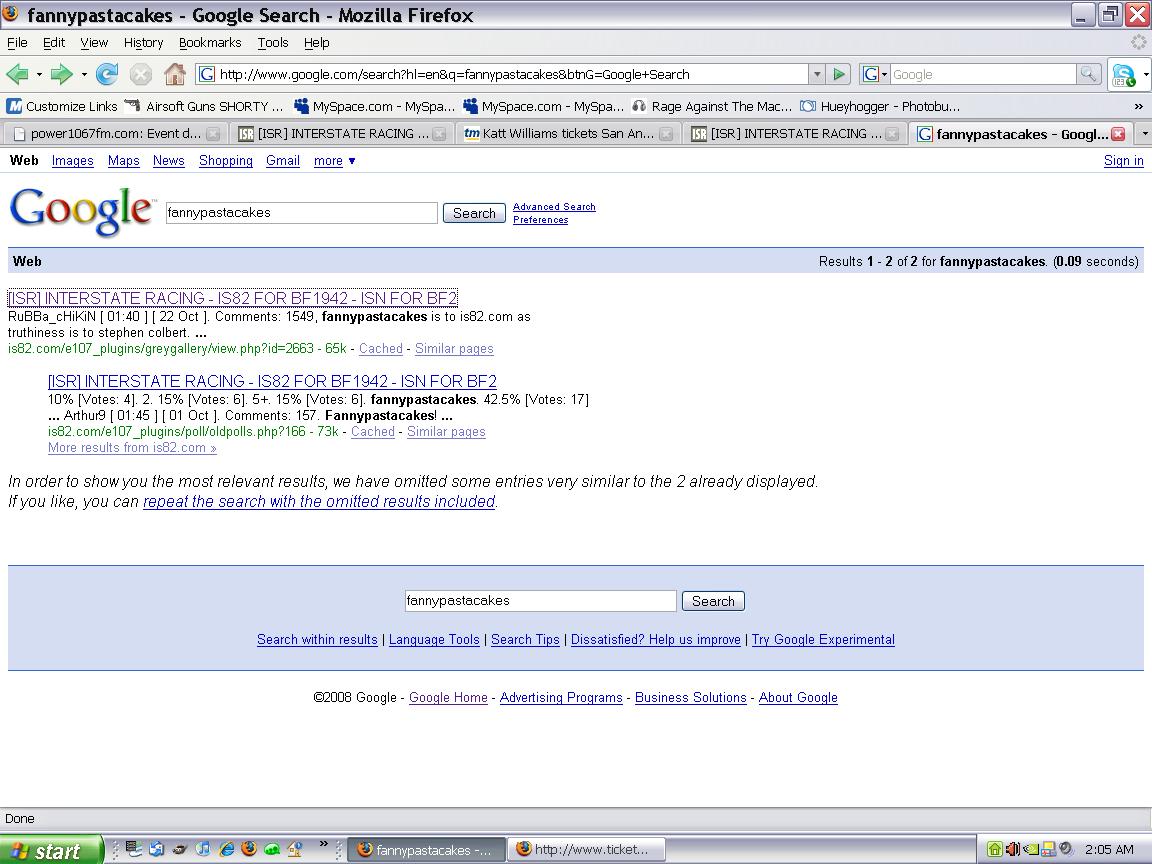Image resolution: width=1152 pixels, height=864 pixels.
Task: Open the Edit menu
Action: (54, 43)
